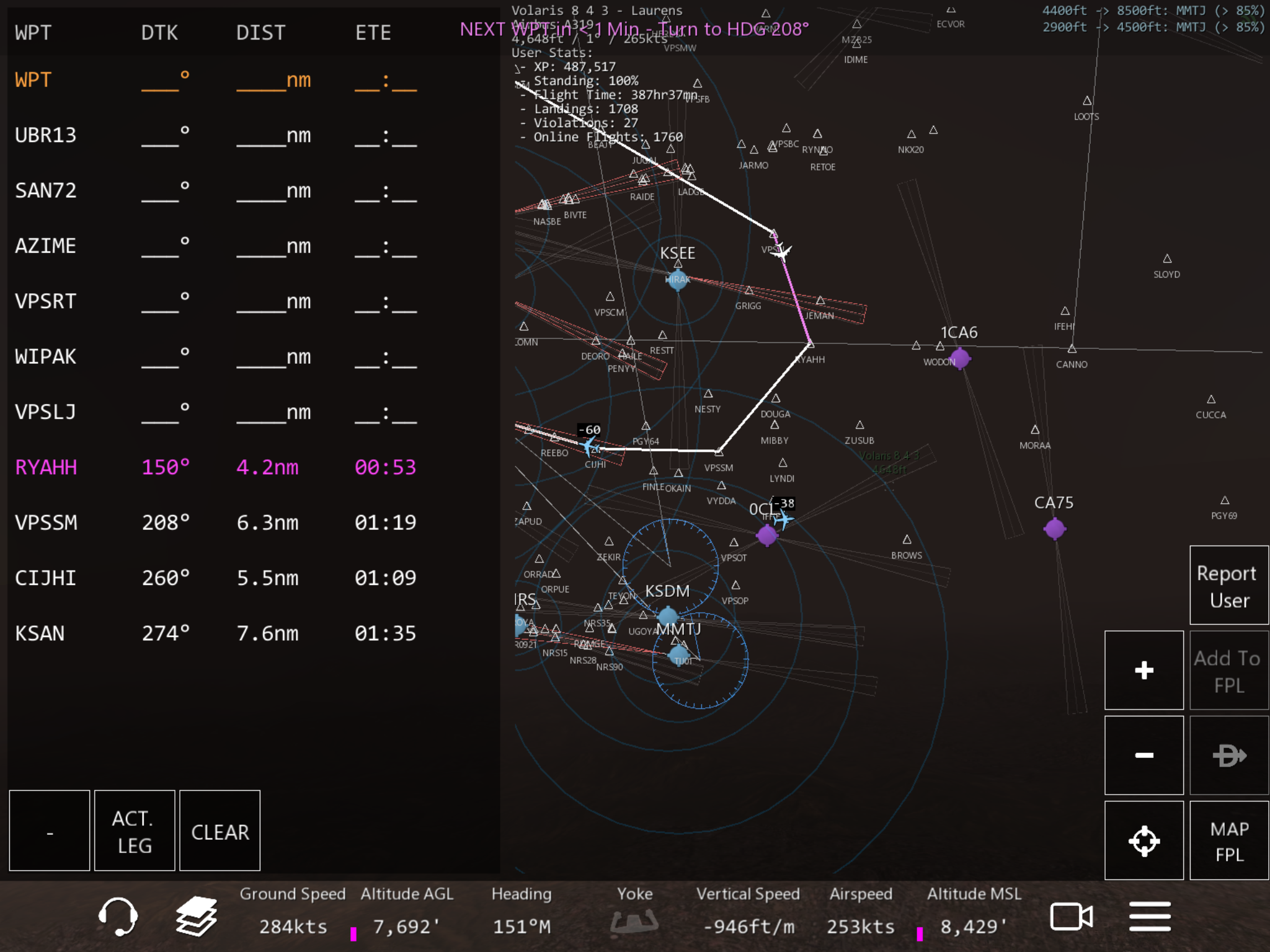1270x952 pixels.
Task: Click the ATC headset icon
Action: 118,916
